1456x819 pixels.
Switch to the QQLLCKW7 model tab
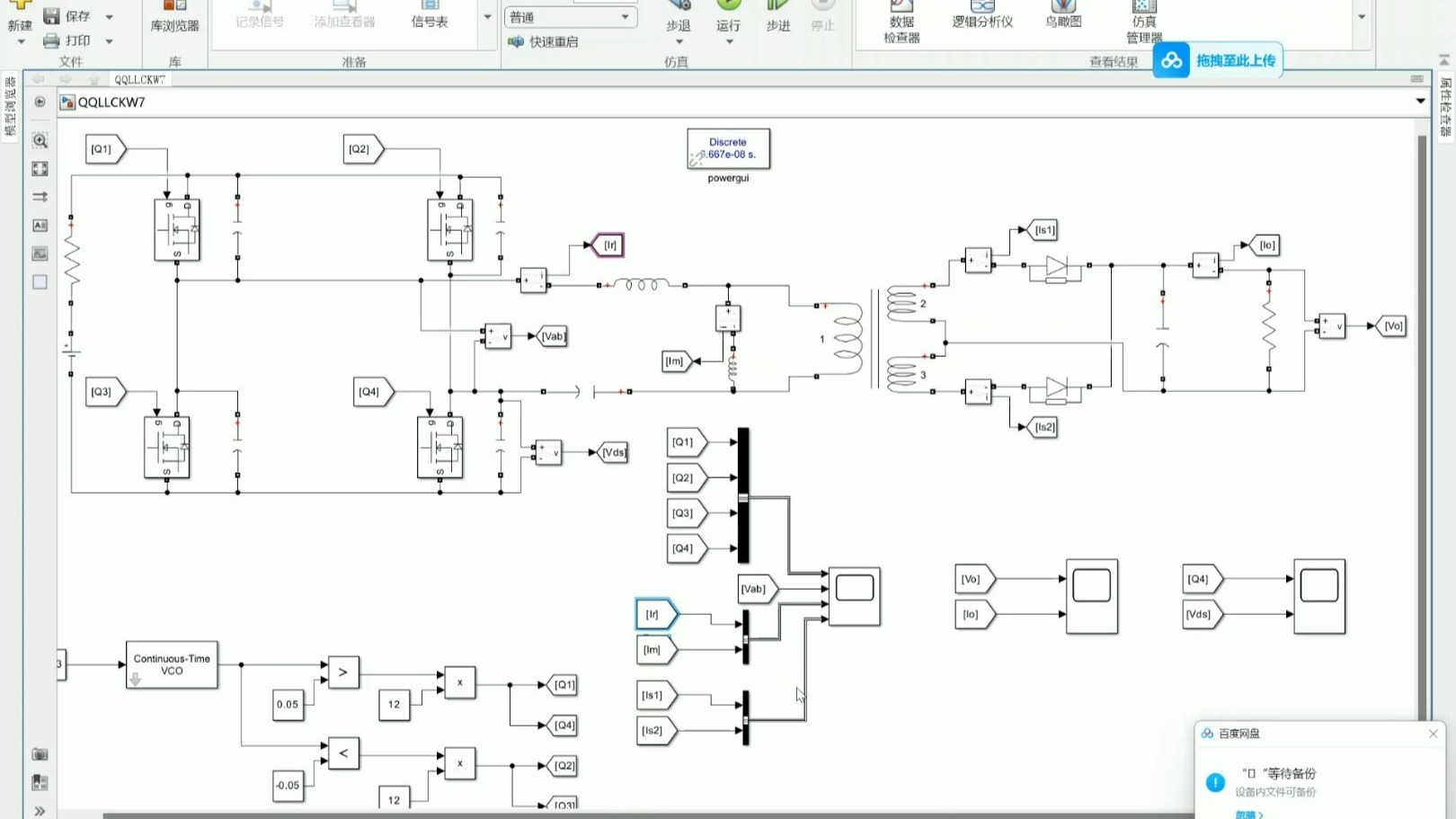[x=139, y=79]
